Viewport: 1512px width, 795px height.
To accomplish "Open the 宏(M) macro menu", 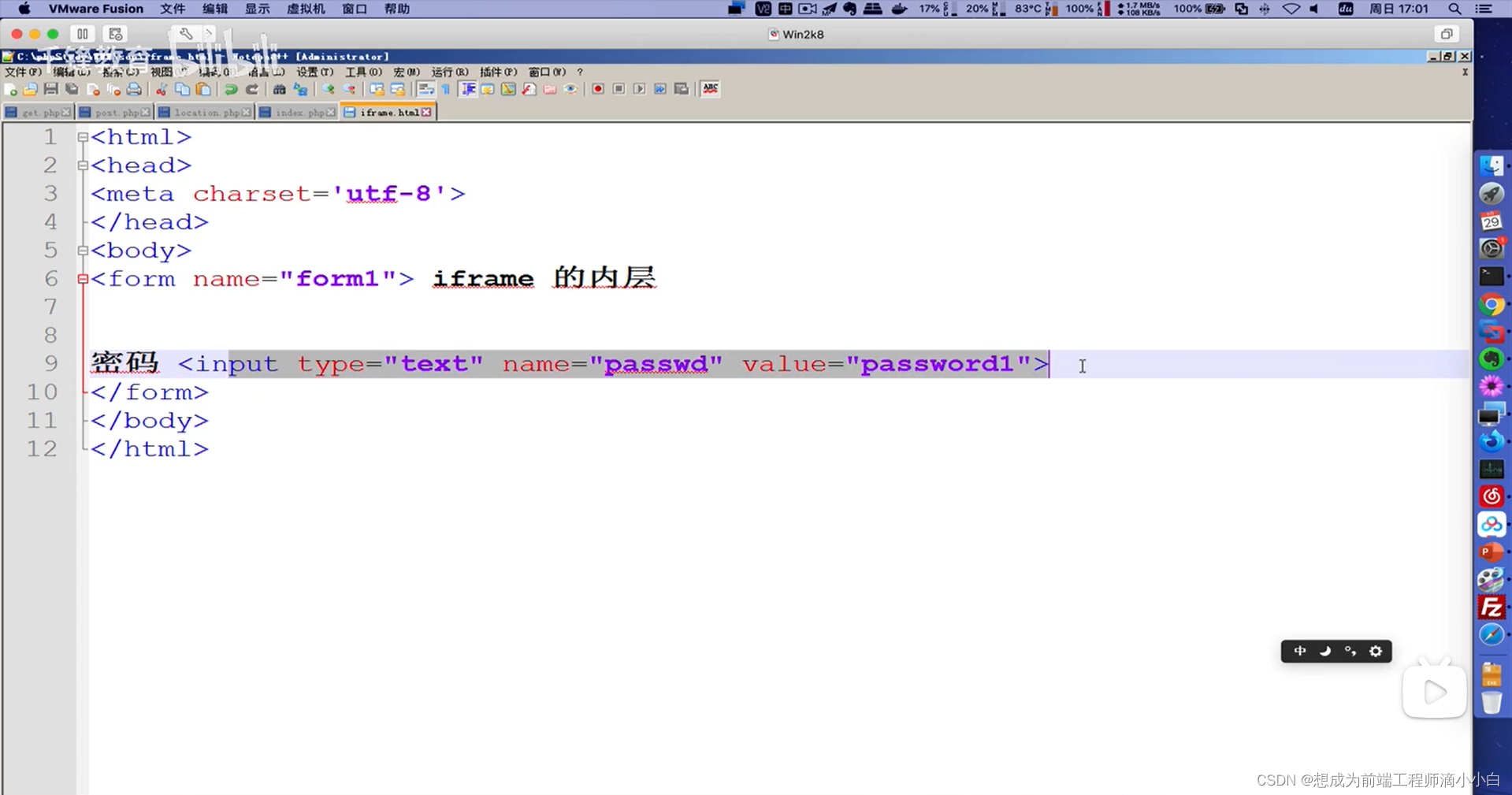I will coord(407,72).
